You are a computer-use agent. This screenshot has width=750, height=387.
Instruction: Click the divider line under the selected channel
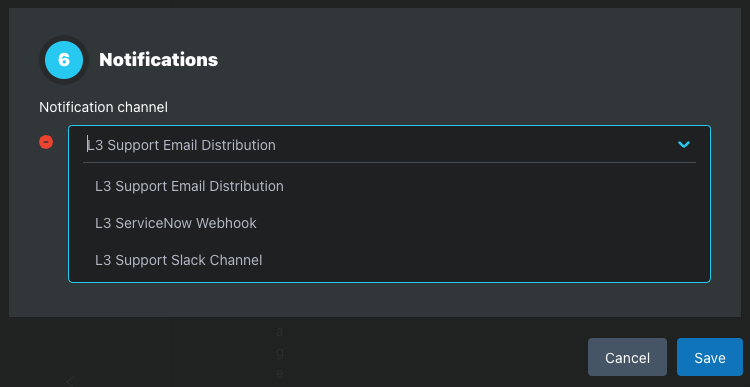(389, 163)
